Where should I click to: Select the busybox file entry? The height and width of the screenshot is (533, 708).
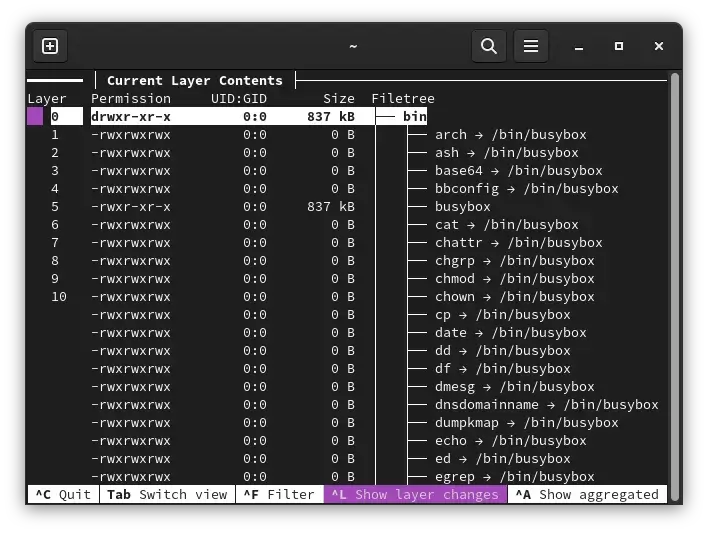coord(462,207)
